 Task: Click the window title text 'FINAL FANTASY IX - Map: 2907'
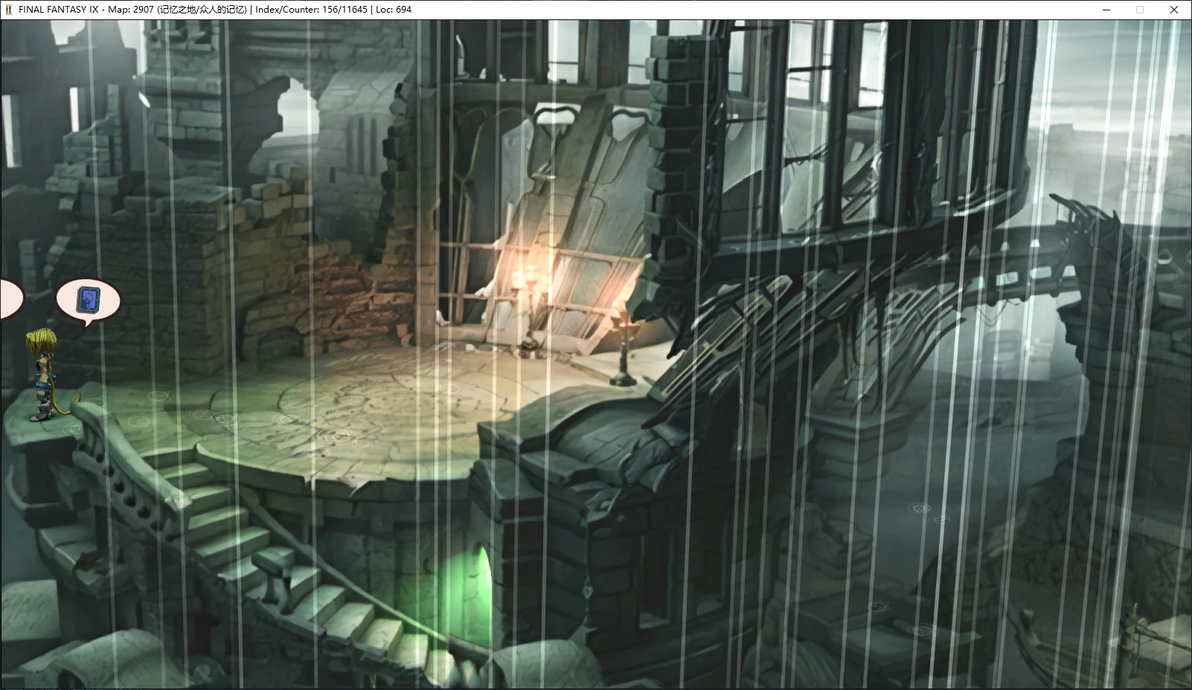pyautogui.click(x=86, y=10)
